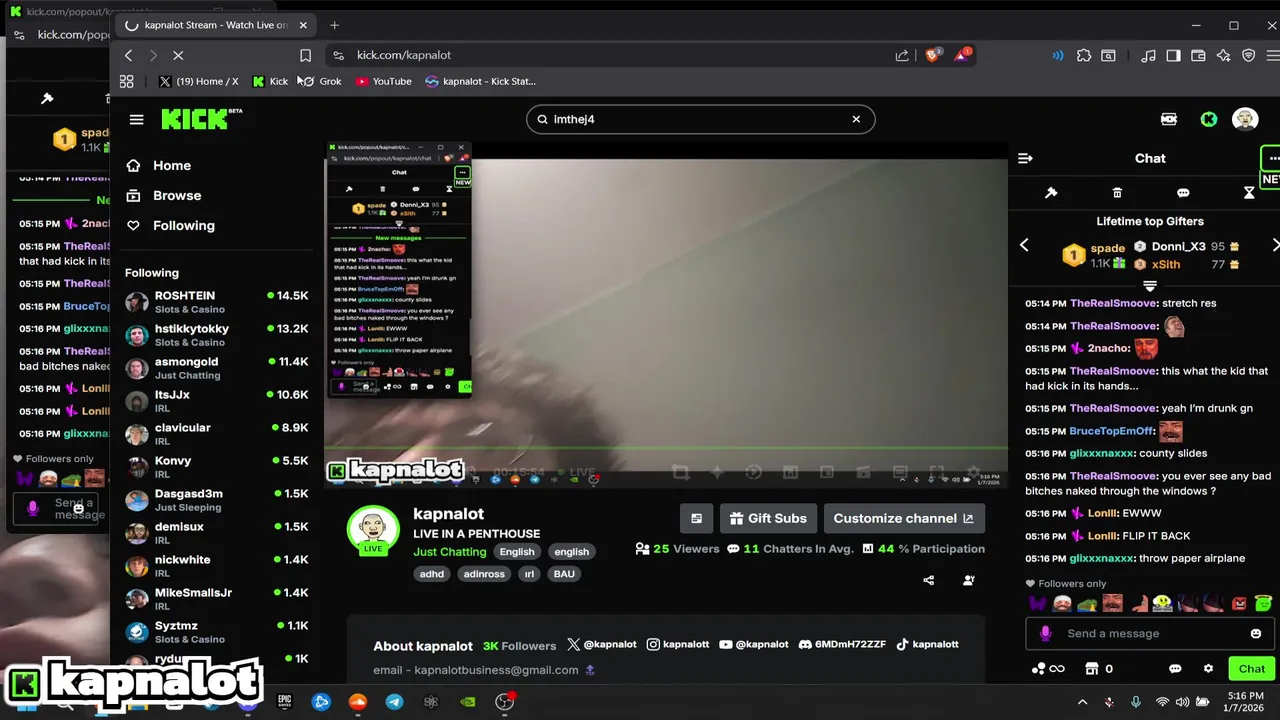Viewport: 1280px width, 720px height.
Task: Open @kapnalot YouTube link
Action: pos(753,645)
